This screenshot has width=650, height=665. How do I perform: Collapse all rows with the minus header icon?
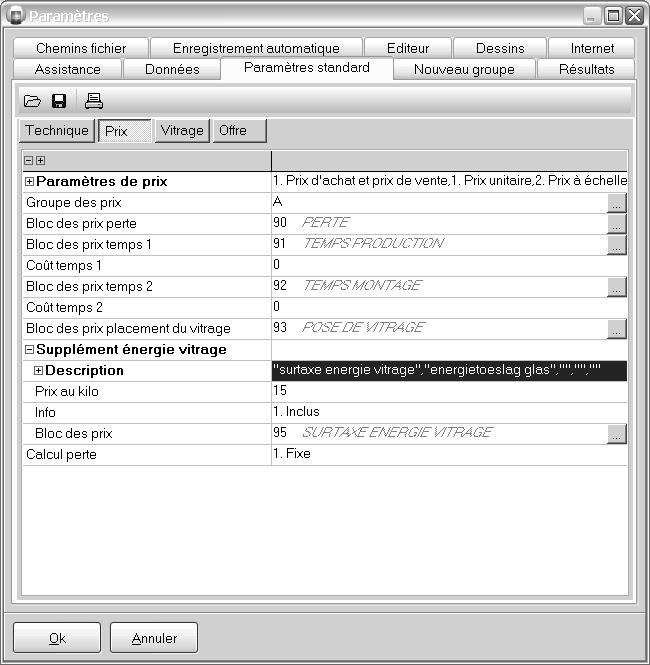click(28, 160)
